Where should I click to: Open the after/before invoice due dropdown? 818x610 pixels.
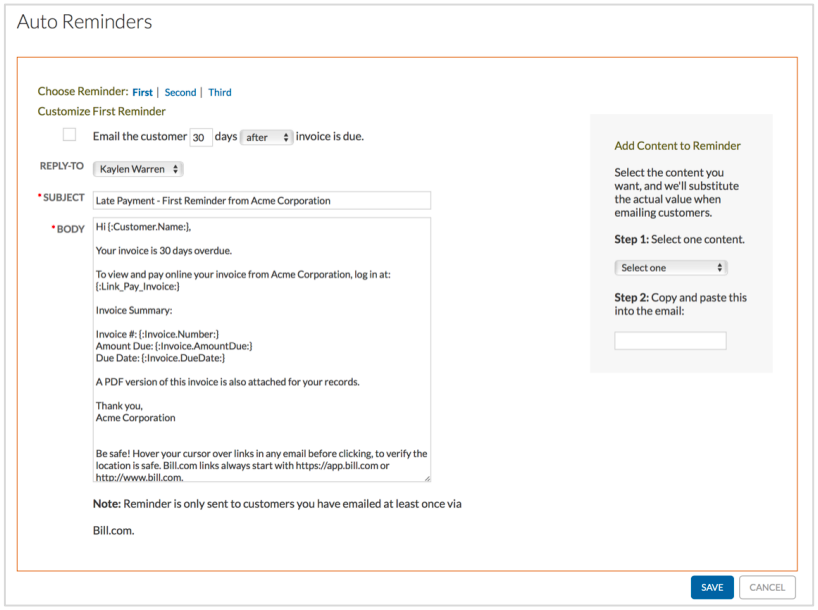click(266, 137)
